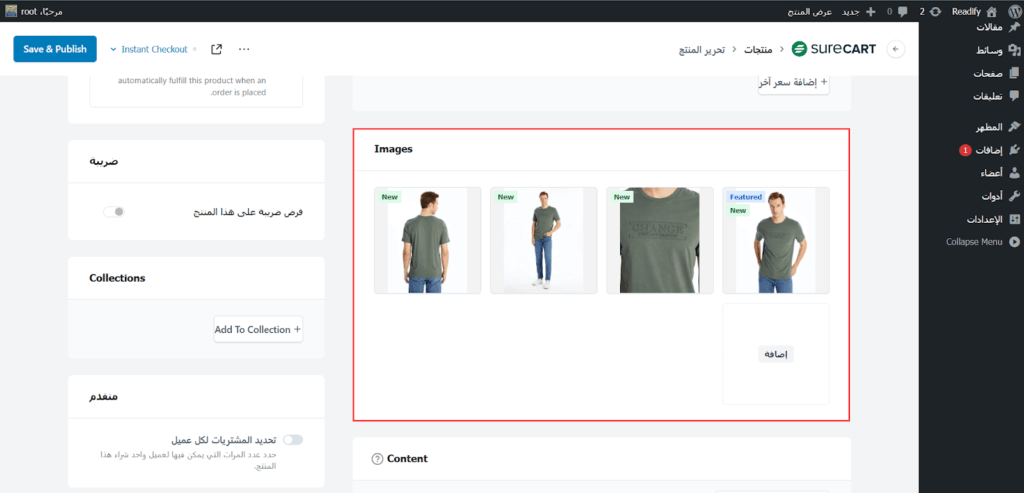
Task: Click Save & Publish button
Action: point(55,49)
